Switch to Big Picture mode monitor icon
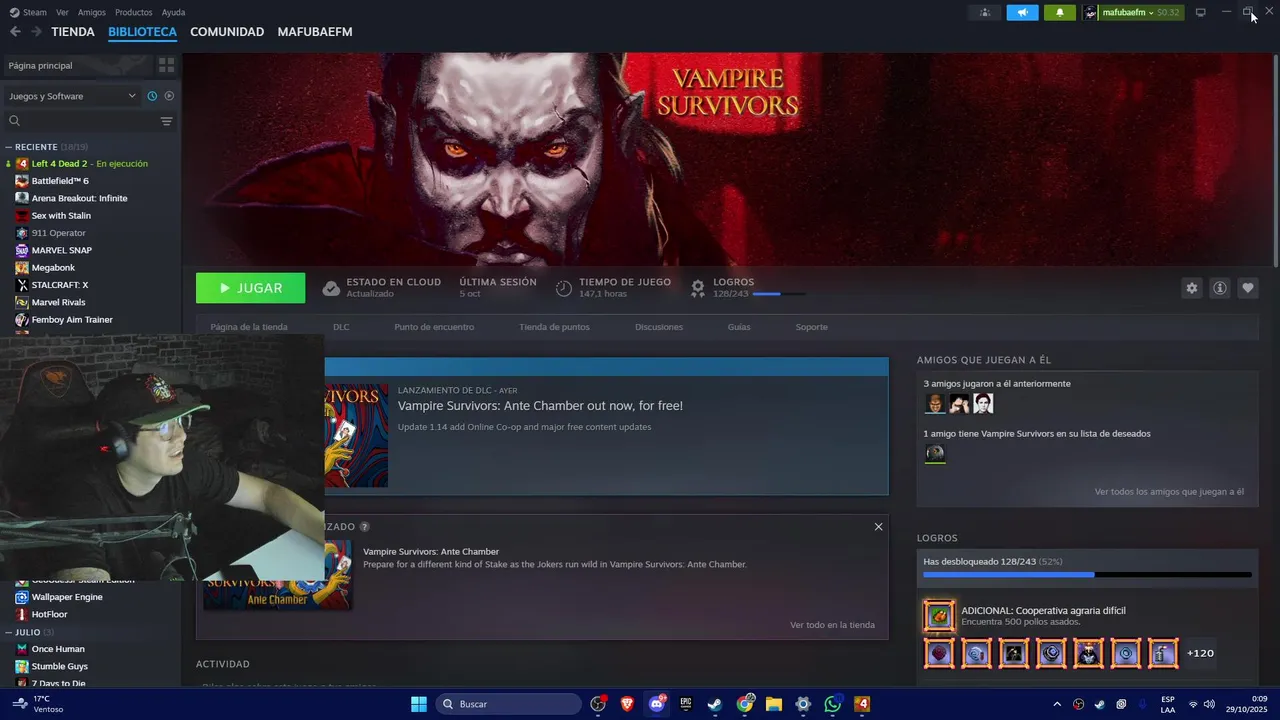 click(x=1200, y=12)
